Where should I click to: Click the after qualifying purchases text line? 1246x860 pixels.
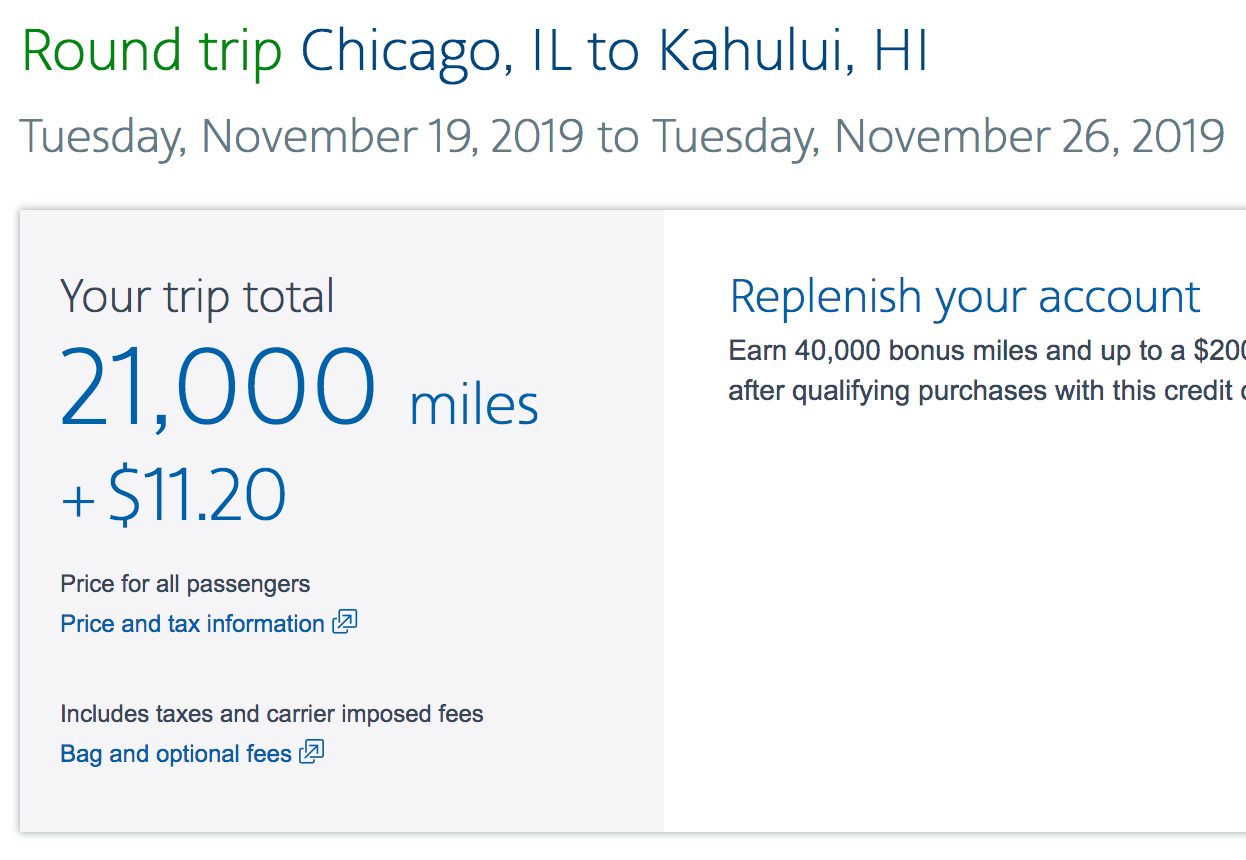pos(986,390)
